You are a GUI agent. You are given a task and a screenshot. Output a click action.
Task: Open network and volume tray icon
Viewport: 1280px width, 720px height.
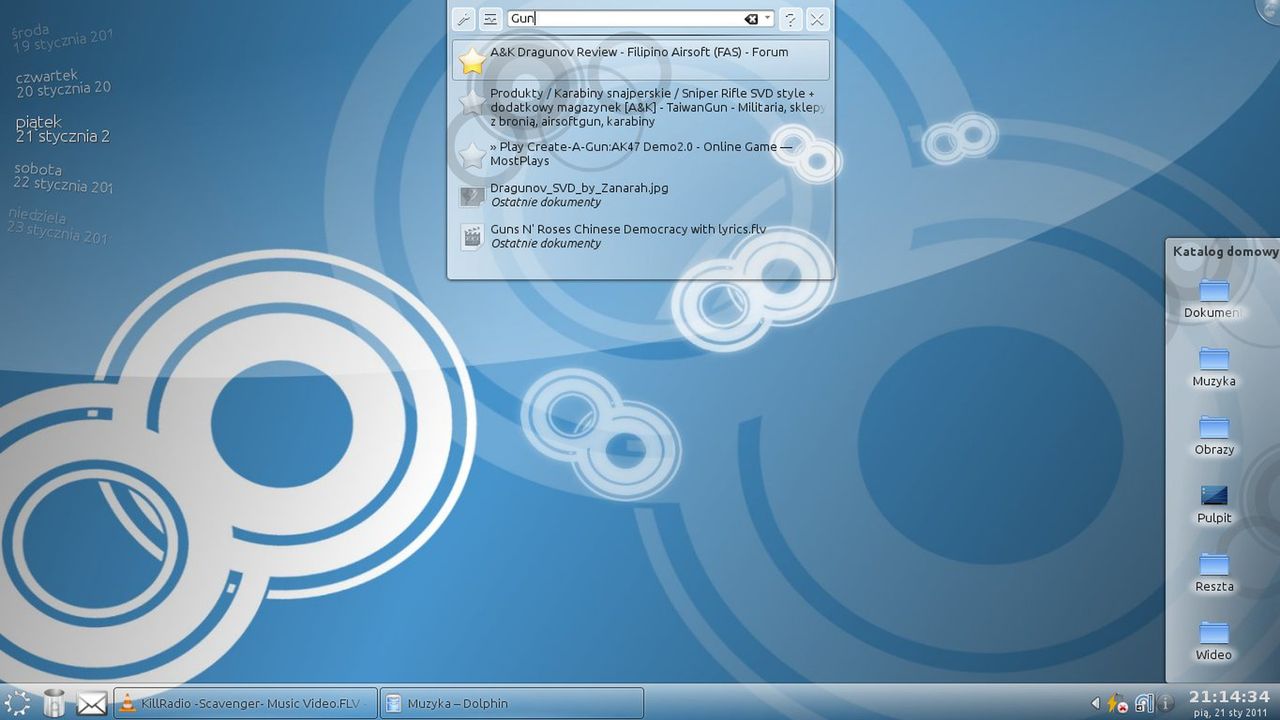click(x=1142, y=704)
